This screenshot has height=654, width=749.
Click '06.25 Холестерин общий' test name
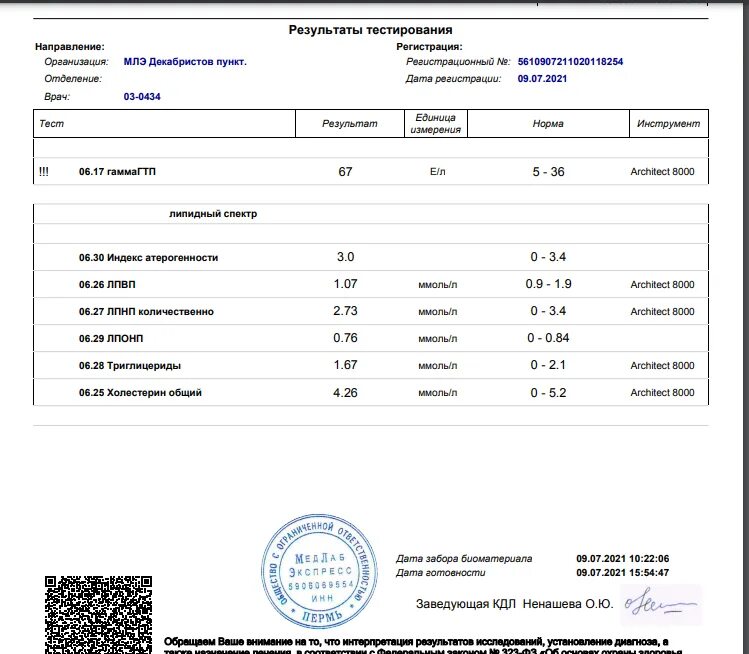pyautogui.click(x=140, y=393)
